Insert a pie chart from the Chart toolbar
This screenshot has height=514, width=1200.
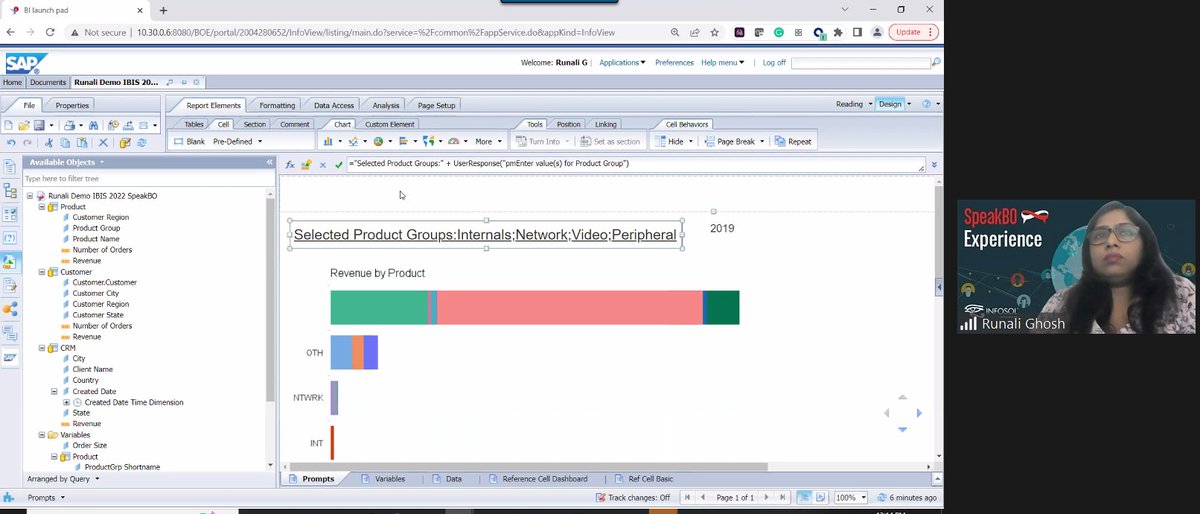click(x=378, y=141)
